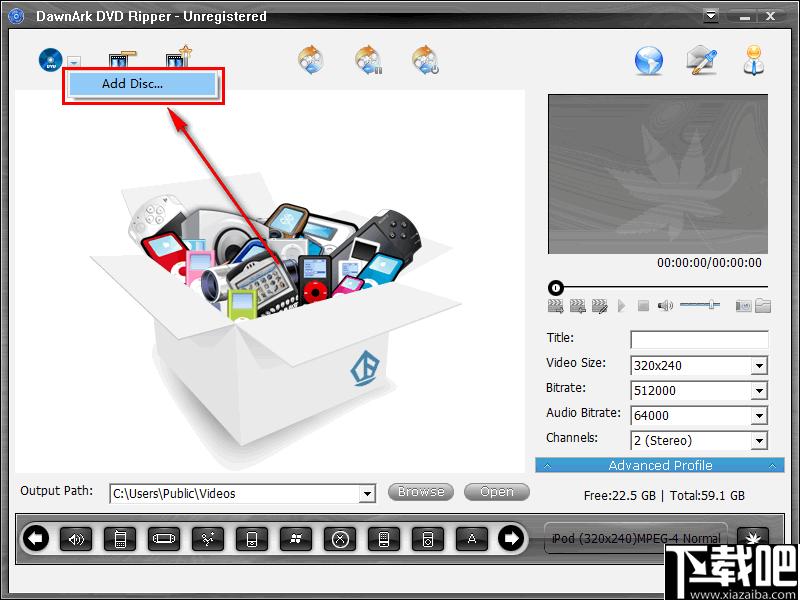
Task: Open the Channels dropdown
Action: pyautogui.click(x=759, y=441)
